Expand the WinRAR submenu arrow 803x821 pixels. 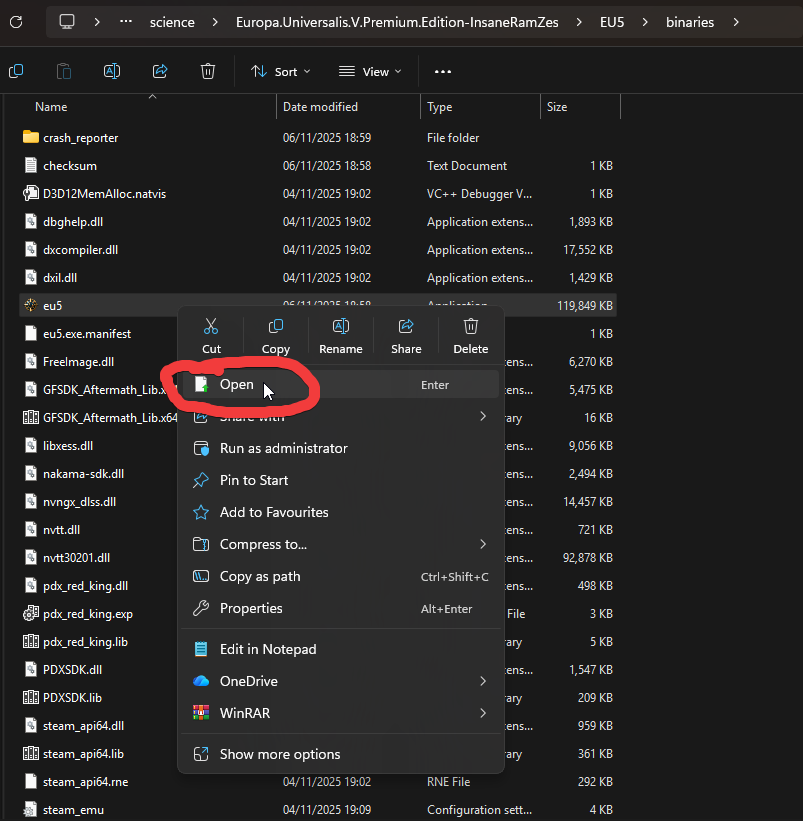483,713
